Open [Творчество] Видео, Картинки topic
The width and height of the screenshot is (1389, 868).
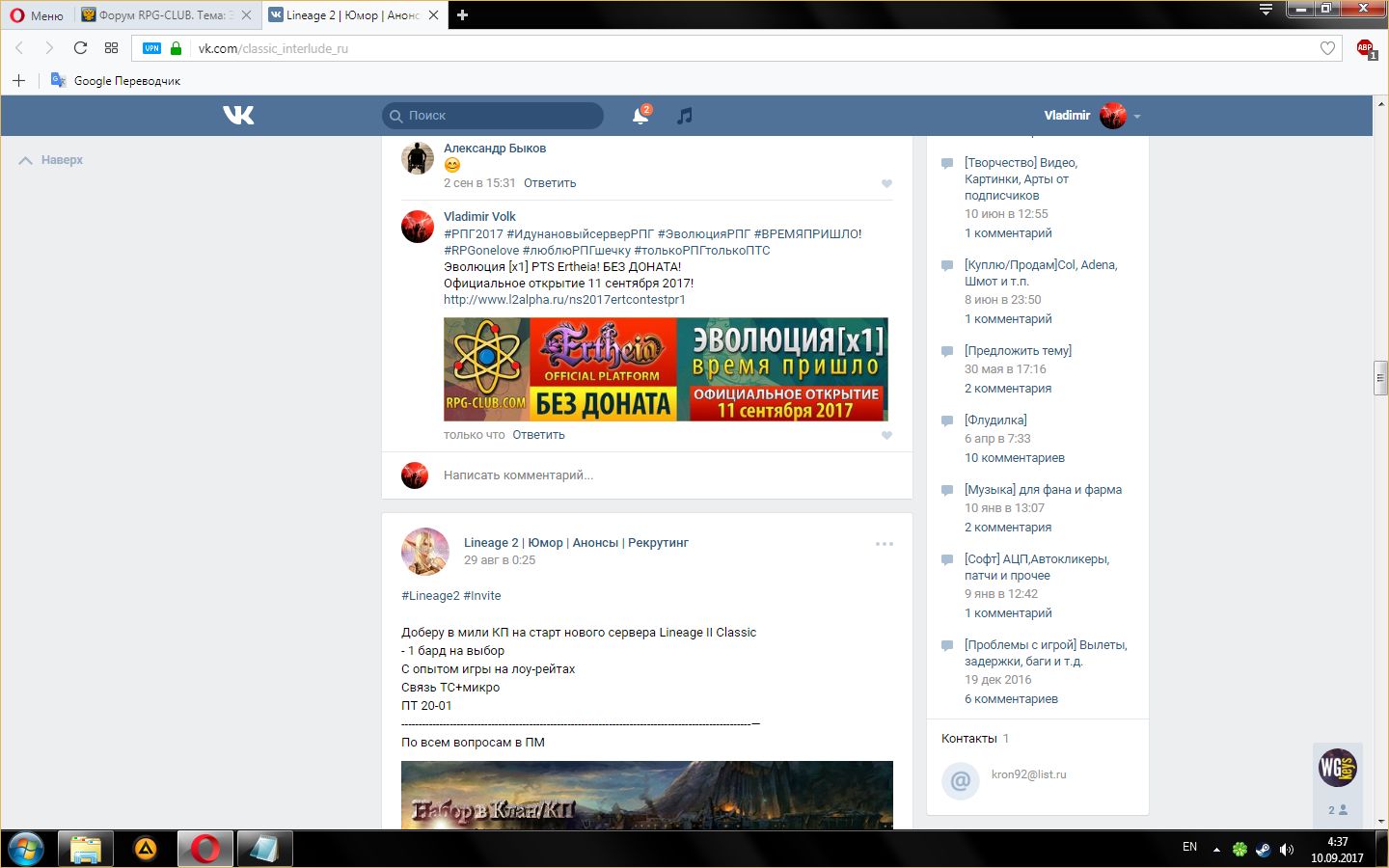(1021, 179)
